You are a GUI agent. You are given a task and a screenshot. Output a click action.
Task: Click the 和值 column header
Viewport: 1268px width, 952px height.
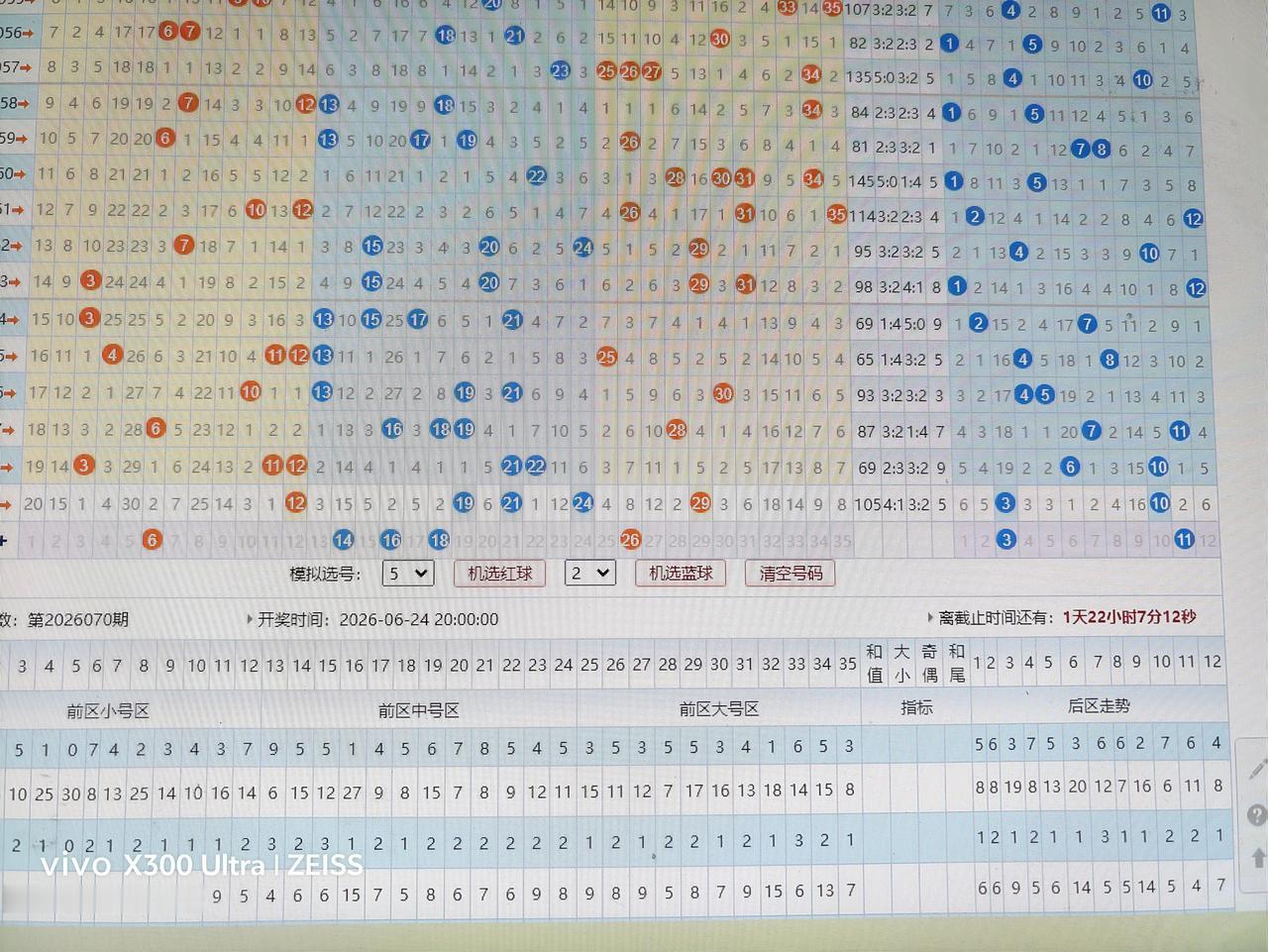point(874,663)
